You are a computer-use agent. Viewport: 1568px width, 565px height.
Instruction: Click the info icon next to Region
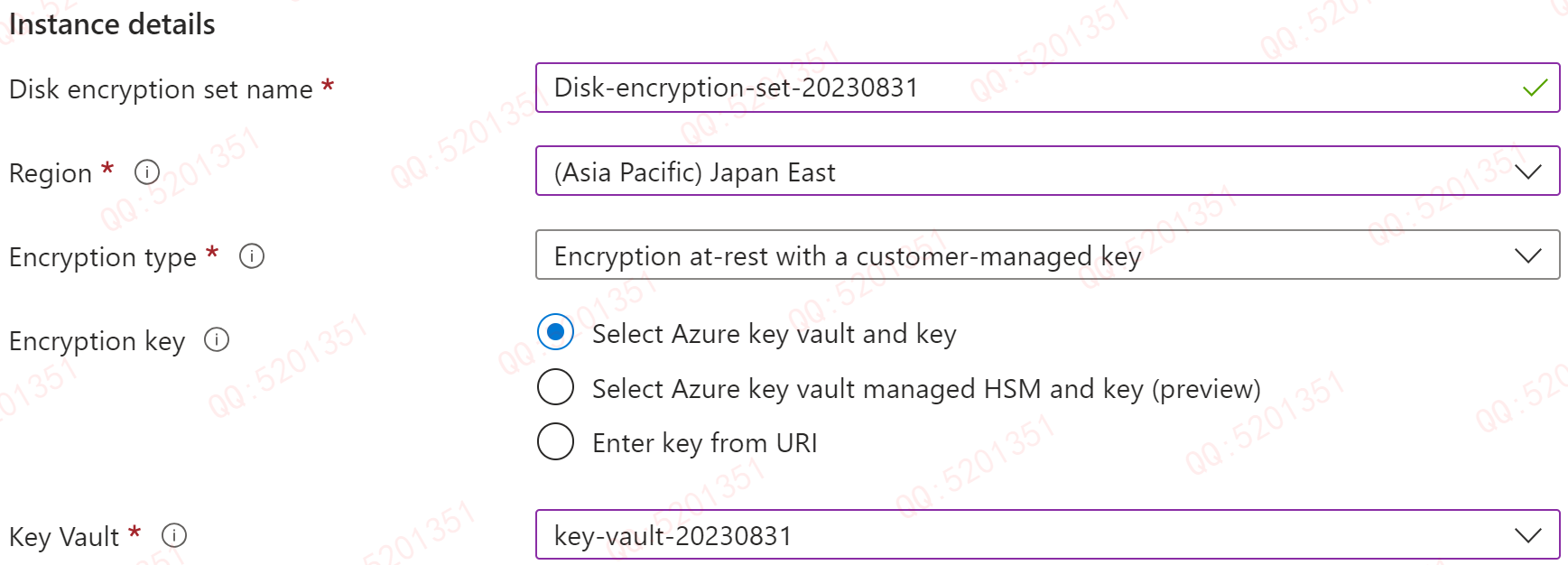(x=147, y=171)
